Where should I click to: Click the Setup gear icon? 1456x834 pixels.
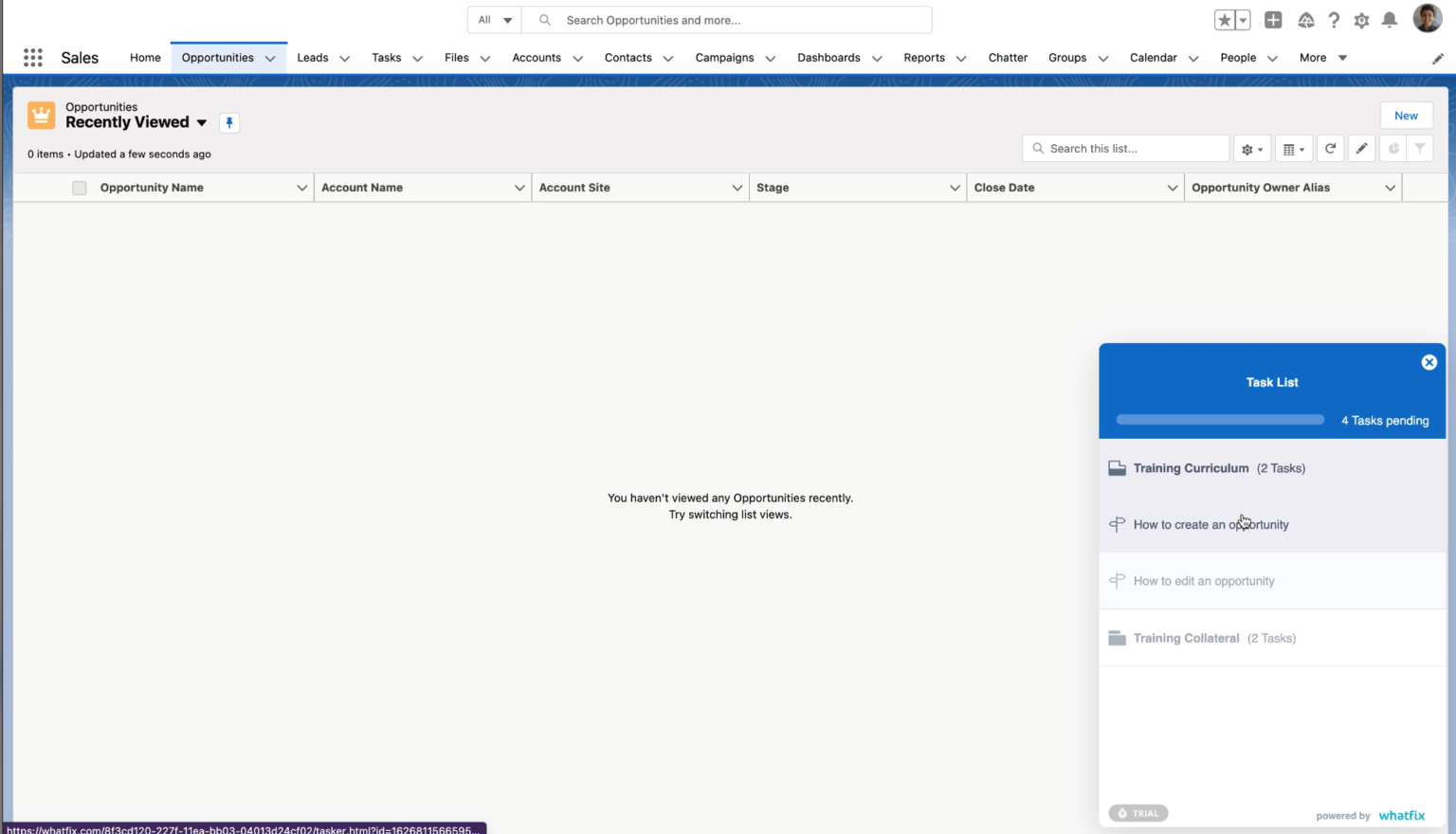[1361, 19]
